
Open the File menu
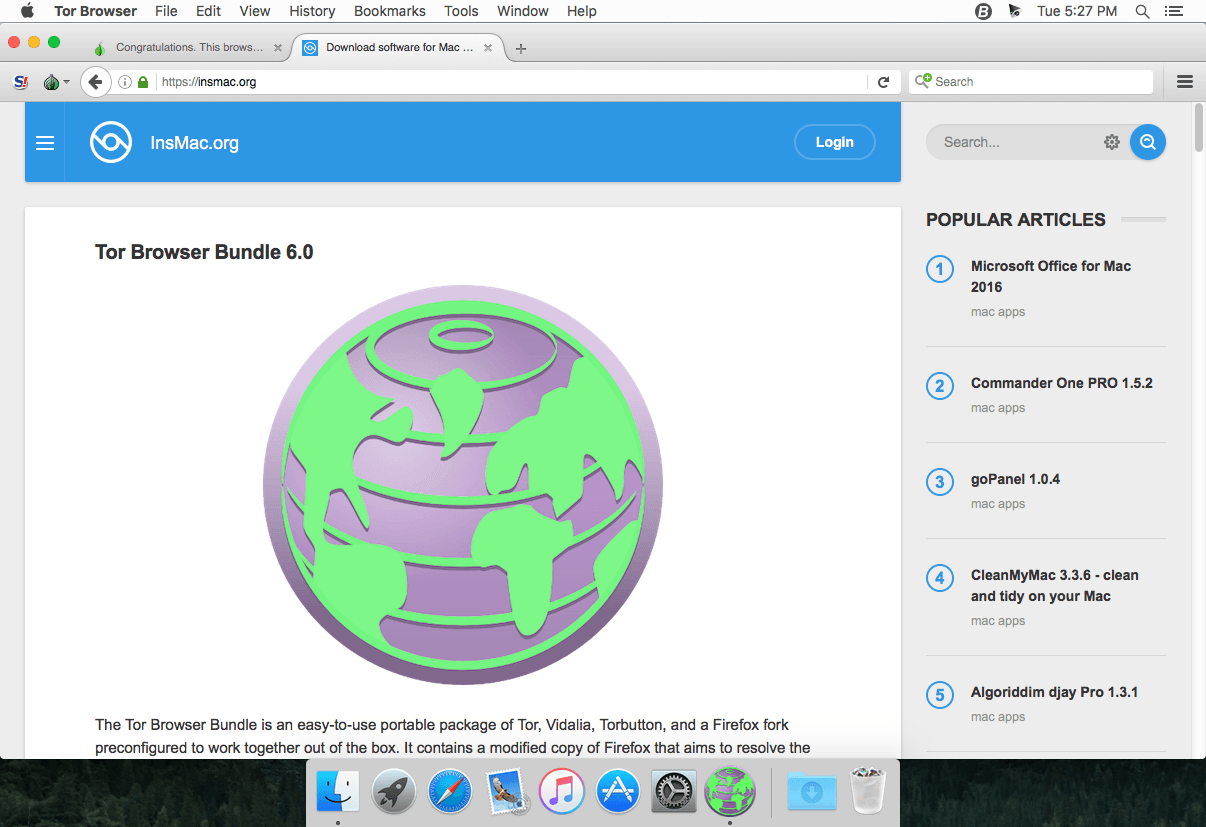(167, 11)
